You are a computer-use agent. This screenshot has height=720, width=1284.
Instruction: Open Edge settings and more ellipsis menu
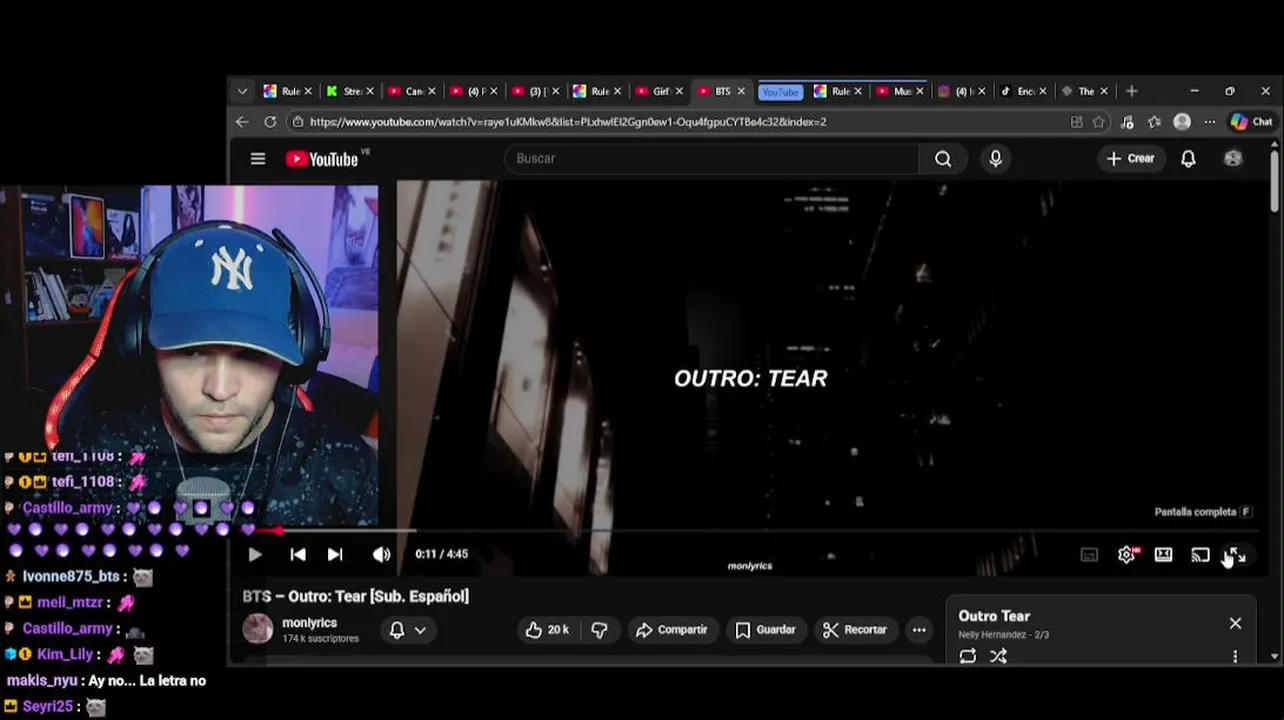[1209, 122]
